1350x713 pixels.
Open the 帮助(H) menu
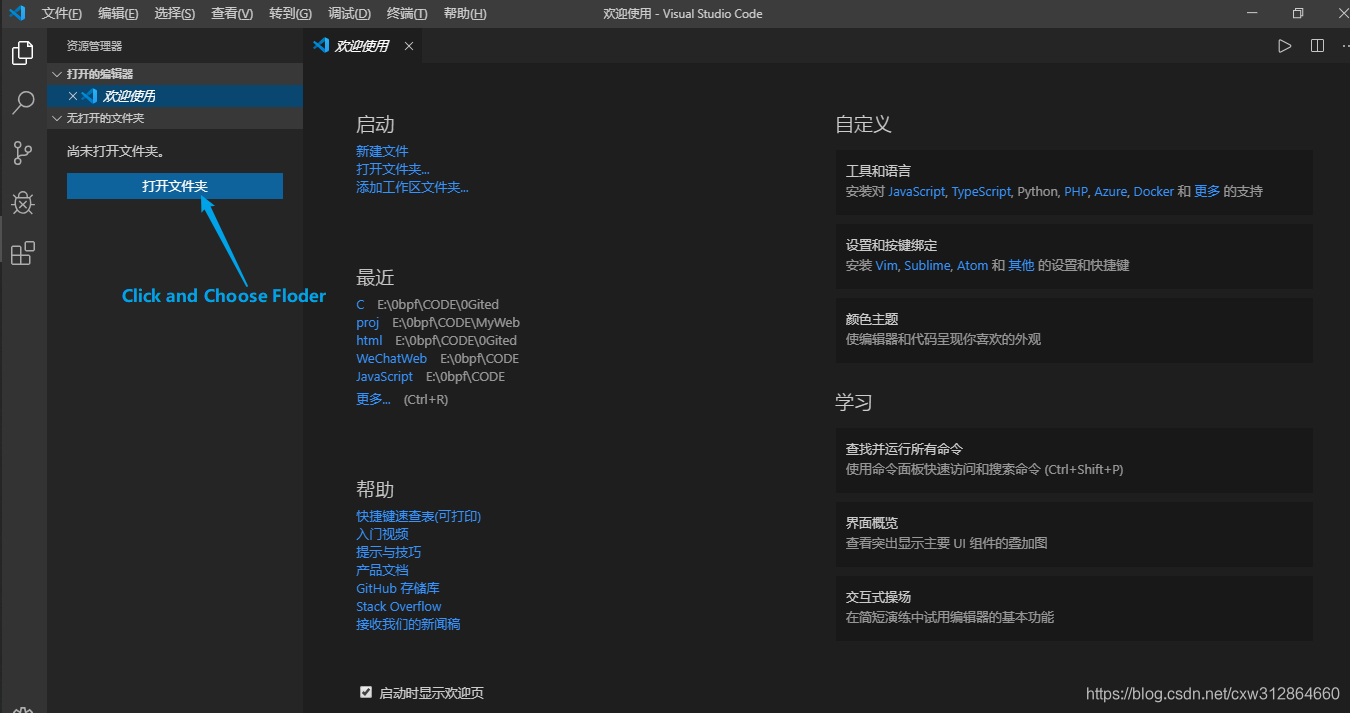click(x=465, y=13)
